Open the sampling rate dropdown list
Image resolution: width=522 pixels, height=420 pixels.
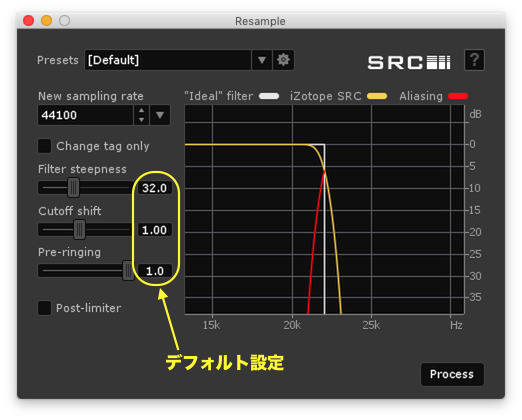click(160, 115)
